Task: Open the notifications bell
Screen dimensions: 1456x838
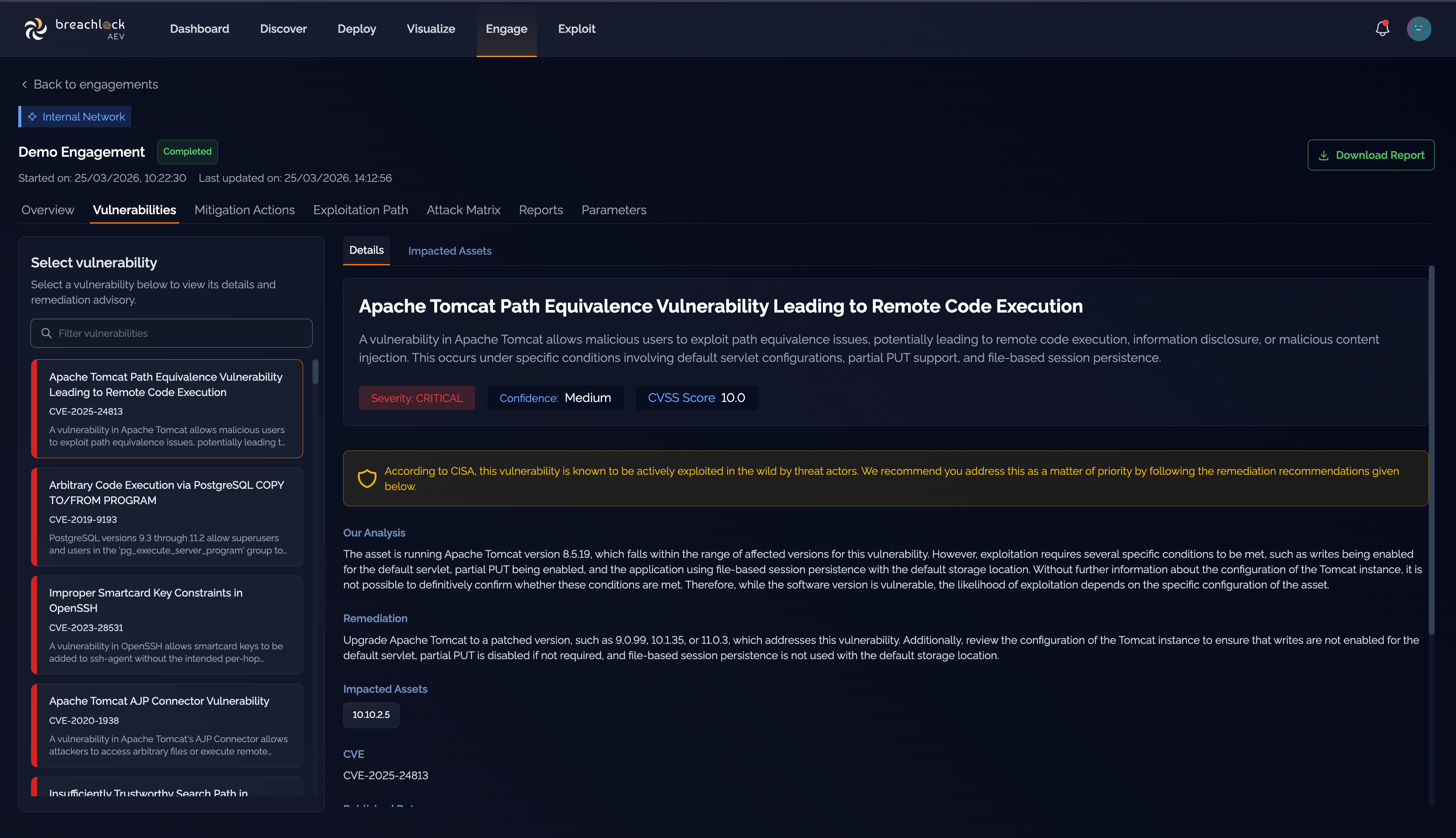Action: [x=1382, y=28]
